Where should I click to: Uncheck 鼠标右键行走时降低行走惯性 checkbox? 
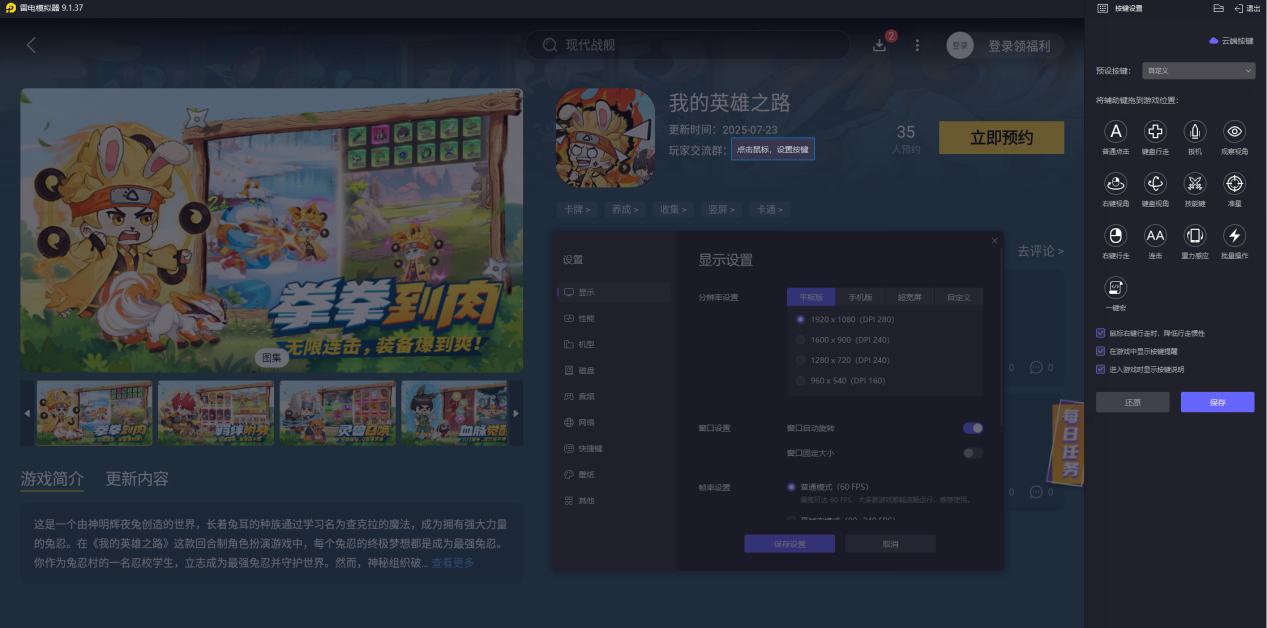pyautogui.click(x=1101, y=333)
